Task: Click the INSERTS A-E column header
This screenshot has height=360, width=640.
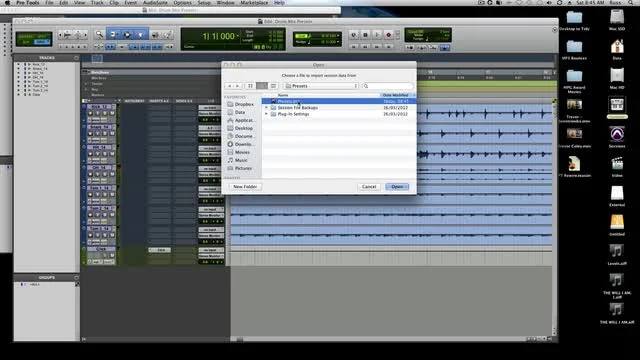Action: pos(159,101)
